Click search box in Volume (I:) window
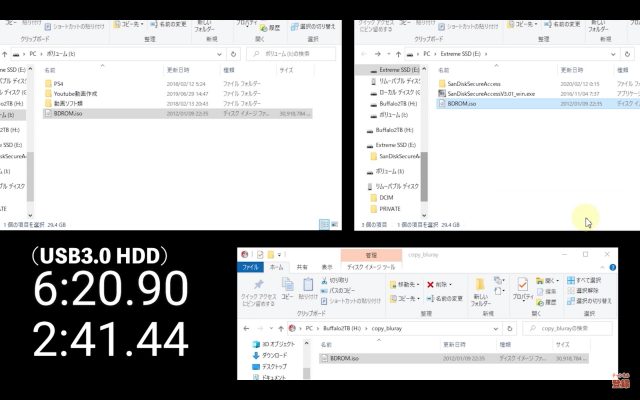Viewport: 640px width, 400px height. tap(291, 54)
